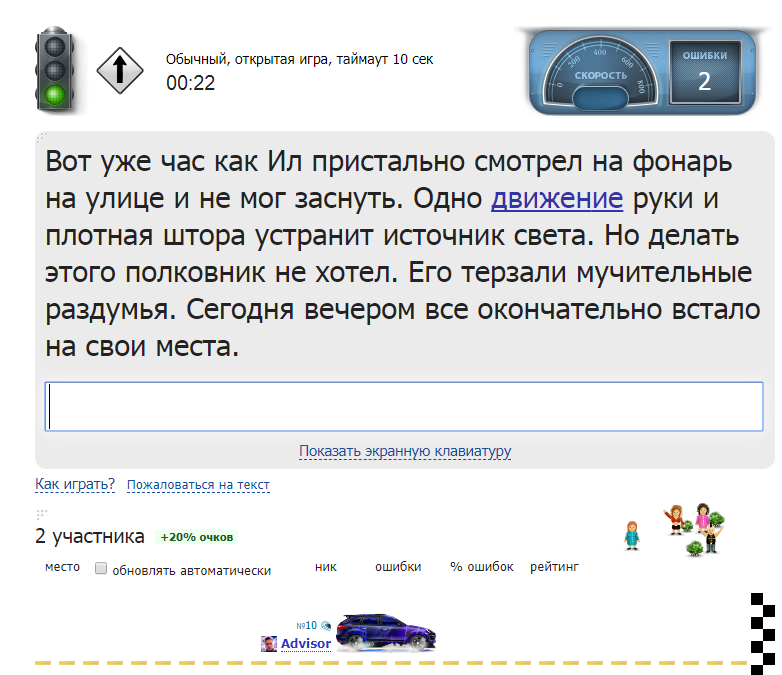
Task: Click the "2 участника" heading
Action: (90, 536)
